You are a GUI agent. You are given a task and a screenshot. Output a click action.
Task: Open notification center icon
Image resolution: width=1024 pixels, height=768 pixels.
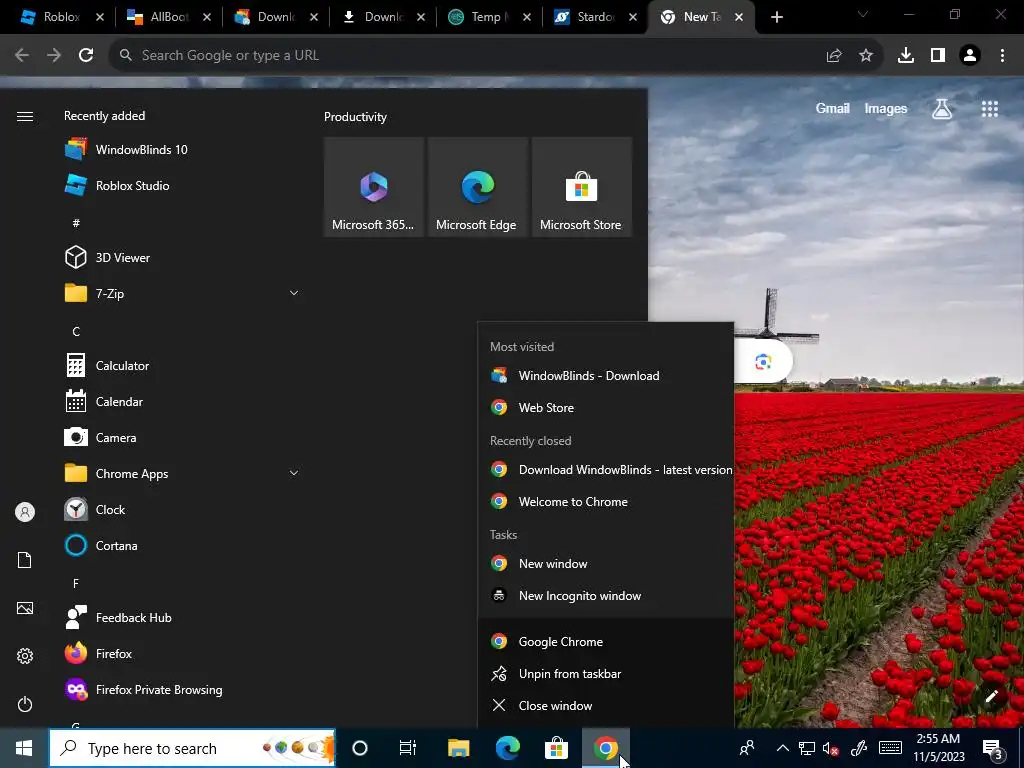[x=993, y=749]
